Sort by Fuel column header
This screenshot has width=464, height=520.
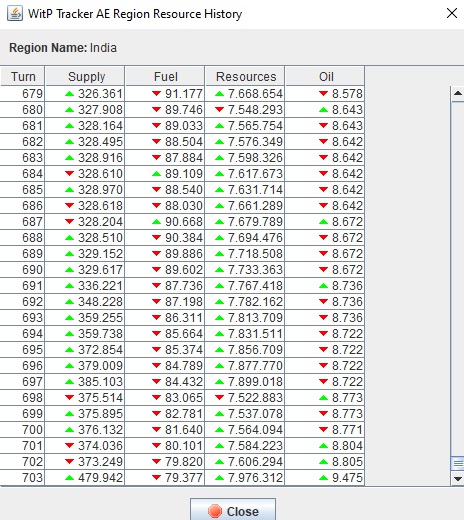[x=165, y=76]
